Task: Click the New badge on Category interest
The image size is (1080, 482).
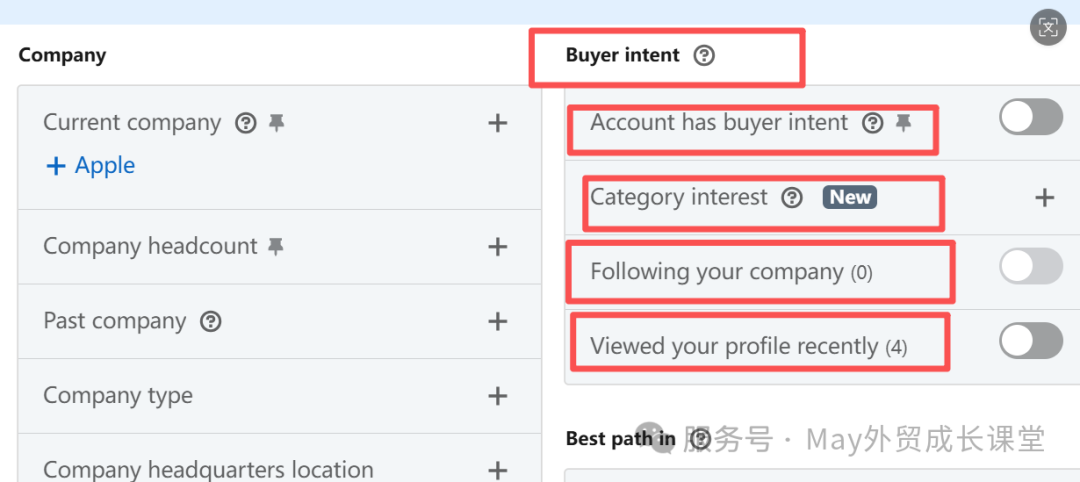Action: 850,197
